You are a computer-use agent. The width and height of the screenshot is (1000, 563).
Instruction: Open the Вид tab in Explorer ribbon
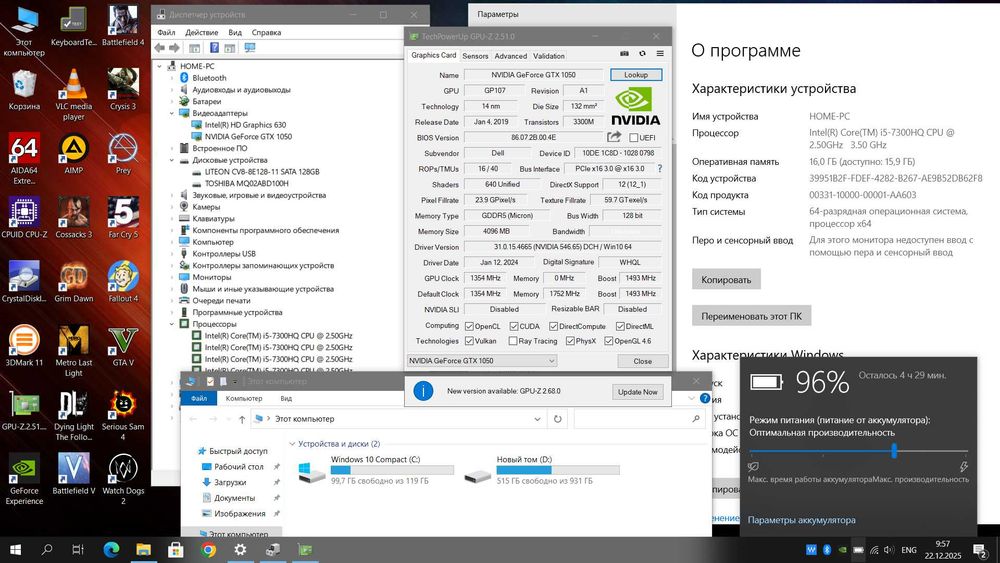pyautogui.click(x=286, y=398)
